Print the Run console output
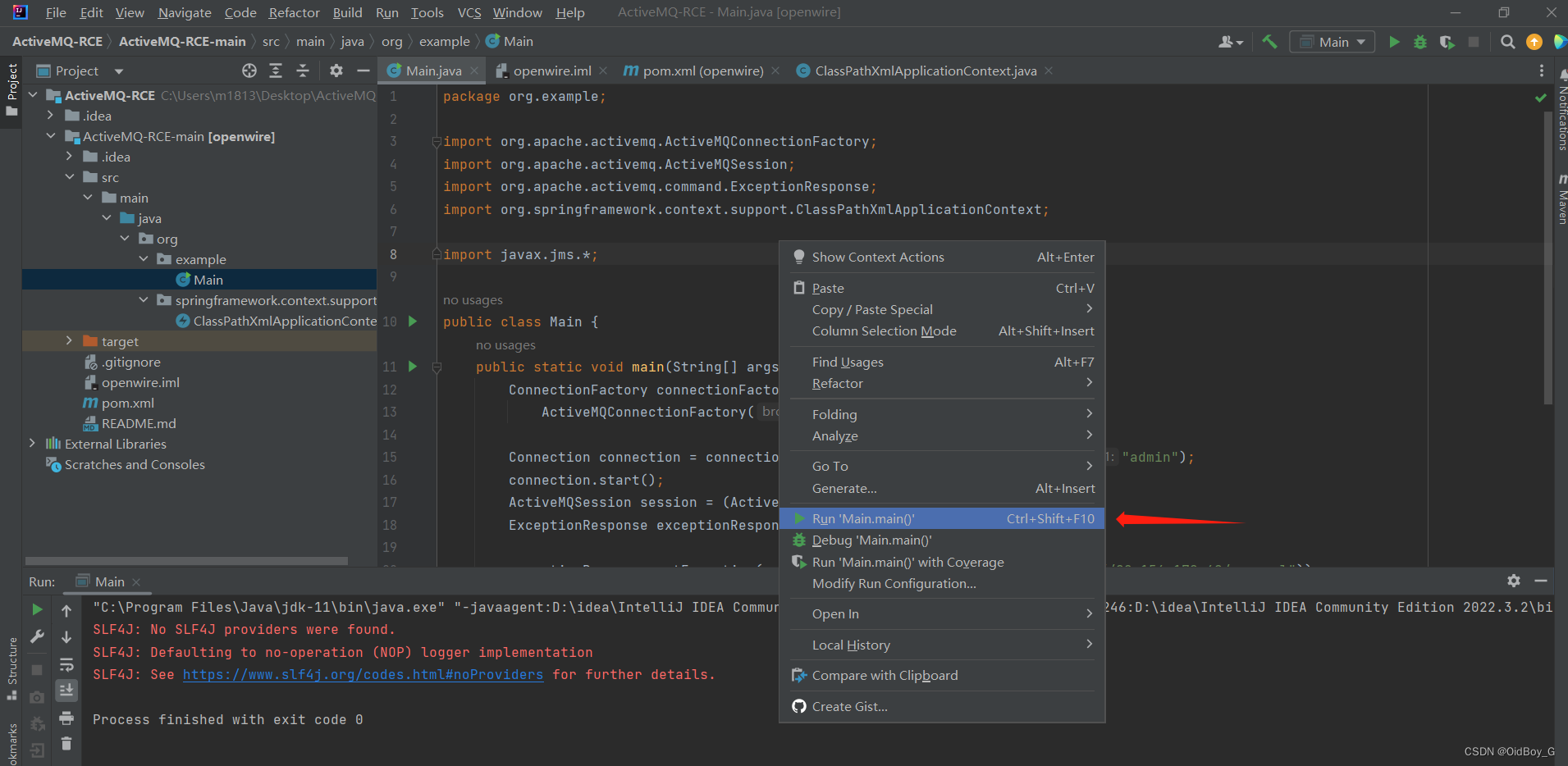 66,718
